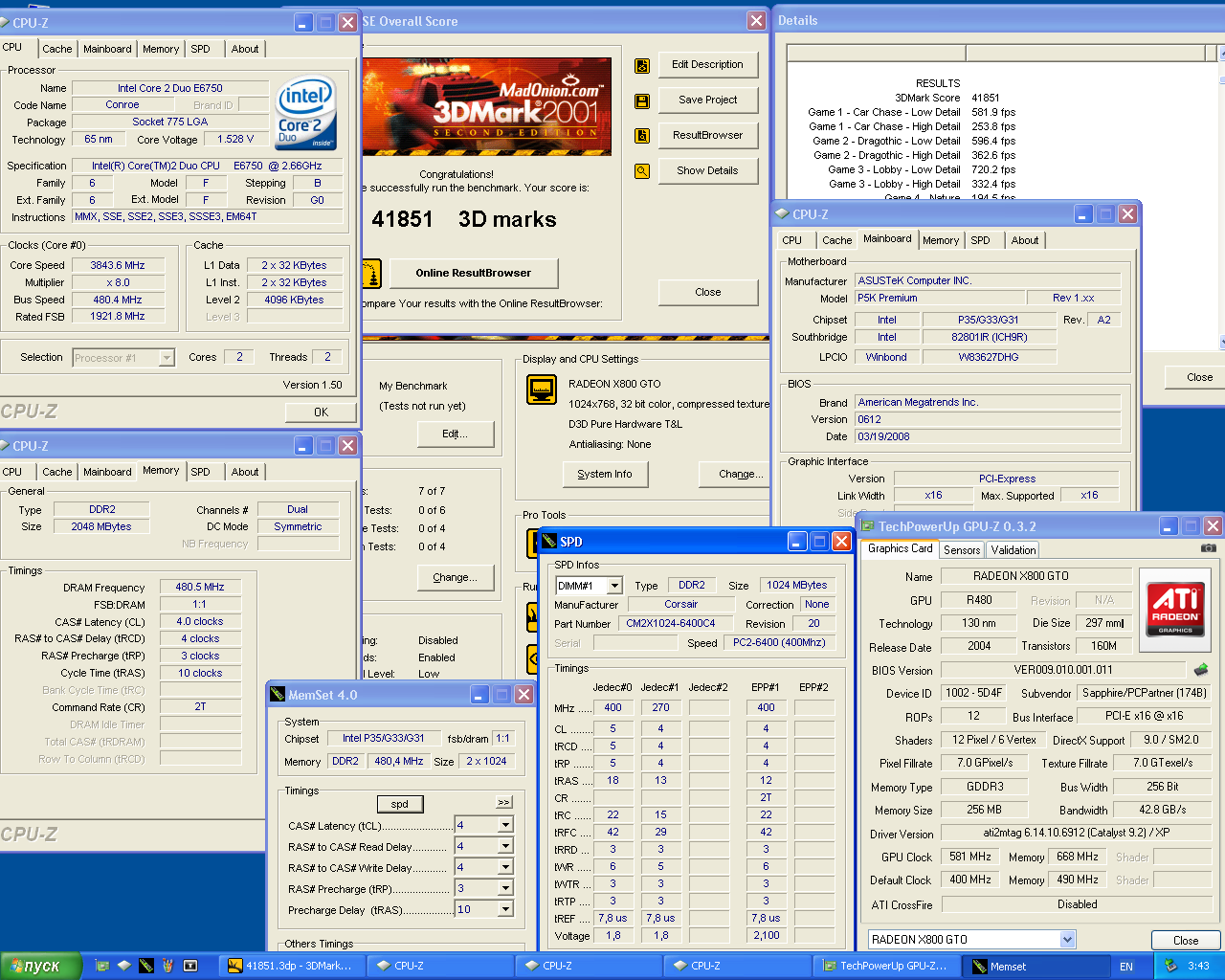
Task: Open SPD tab in Memory CPU-Z window
Action: point(200,472)
